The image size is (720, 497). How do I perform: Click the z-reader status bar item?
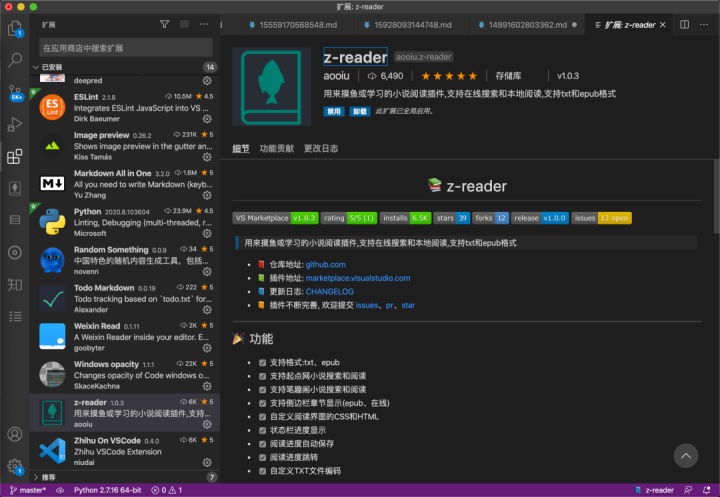(654, 490)
